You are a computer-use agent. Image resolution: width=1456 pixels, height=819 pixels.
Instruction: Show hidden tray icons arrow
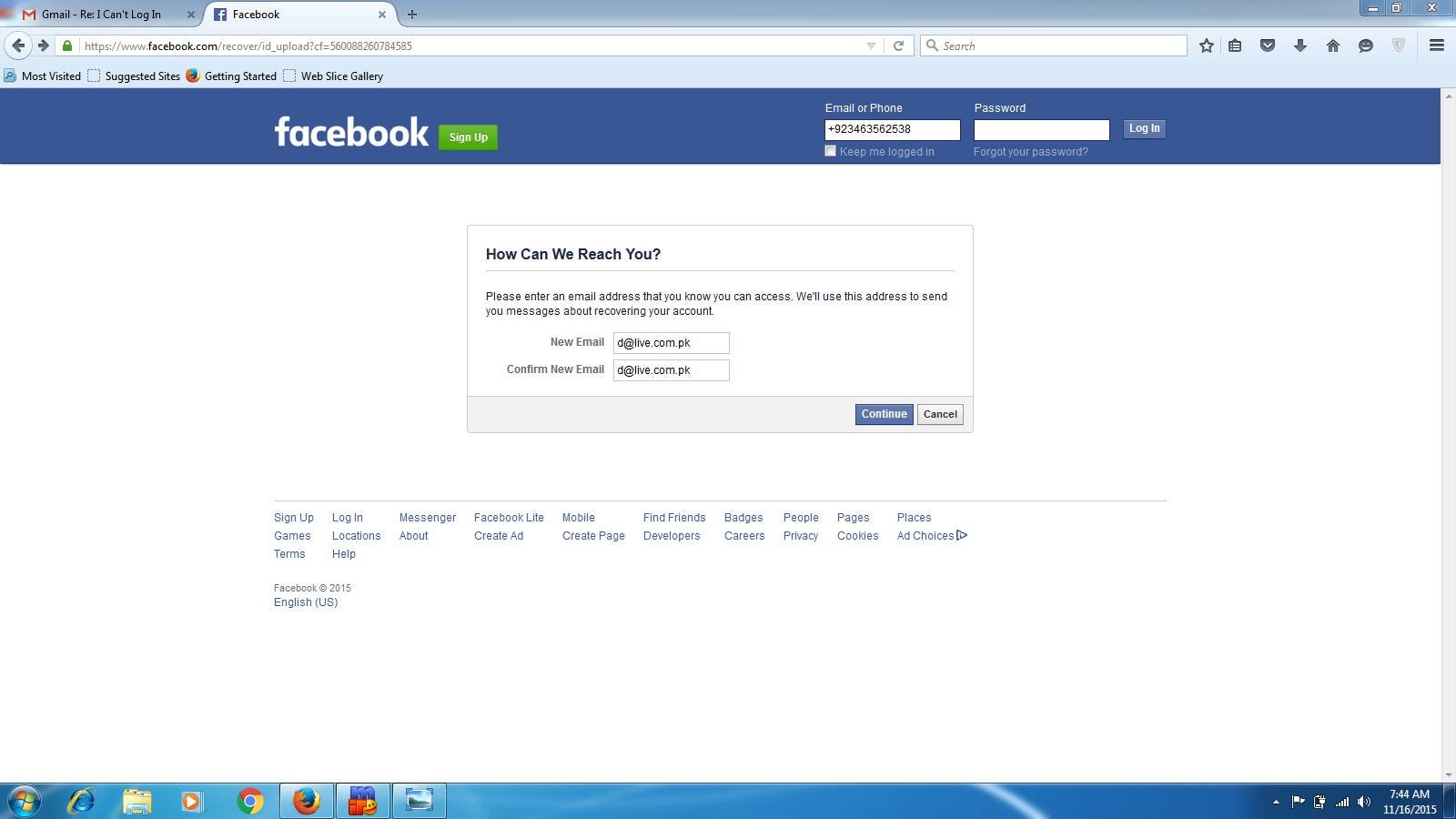tap(1276, 802)
